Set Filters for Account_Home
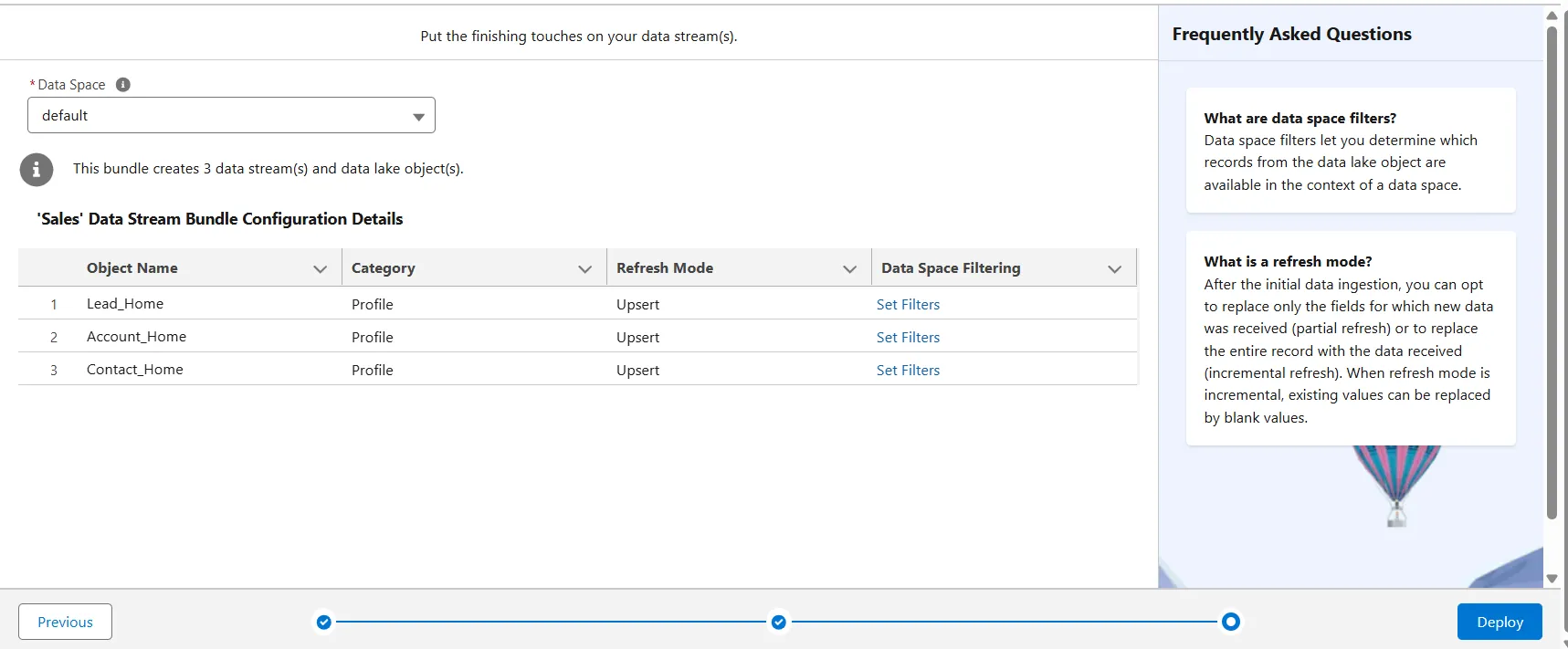The width and height of the screenshot is (1568, 649). tap(908, 338)
